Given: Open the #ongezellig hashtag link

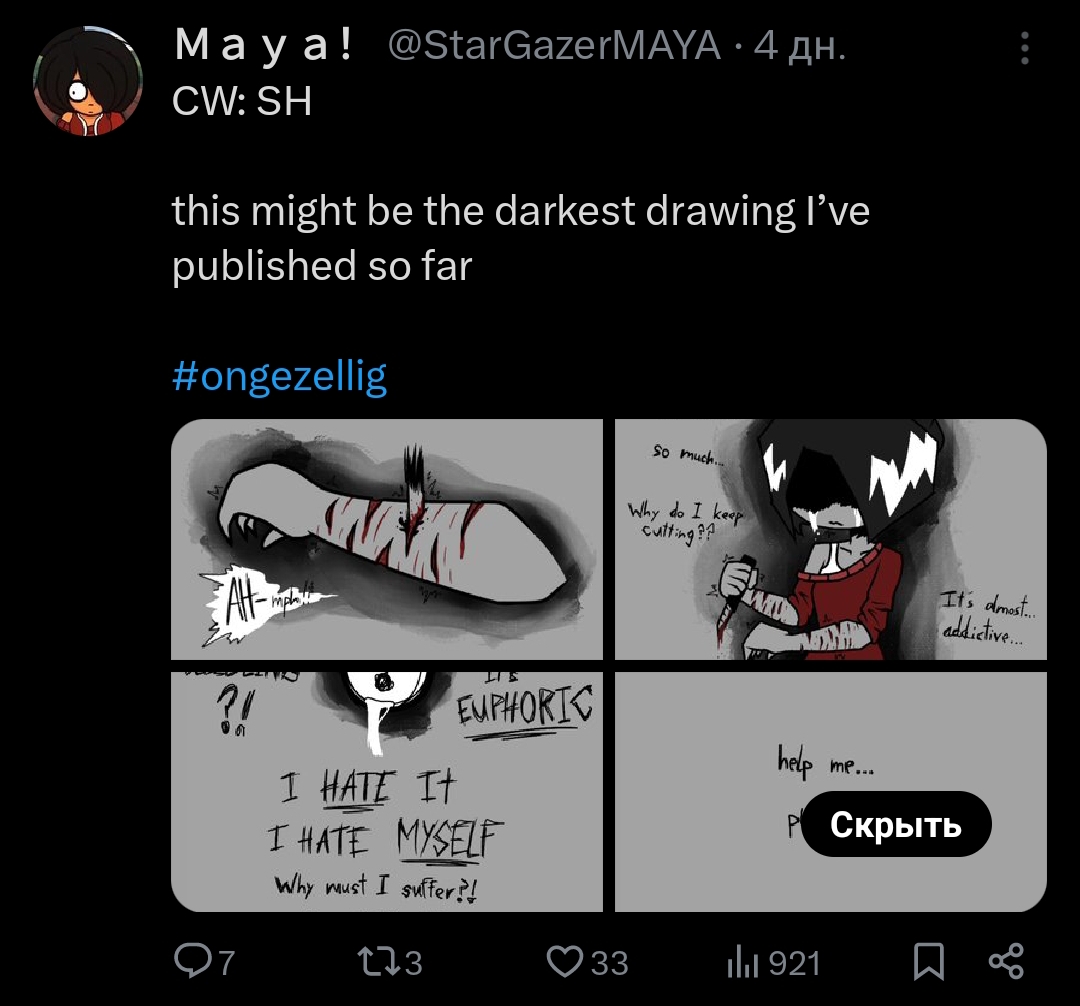Looking at the screenshot, I should coord(279,376).
